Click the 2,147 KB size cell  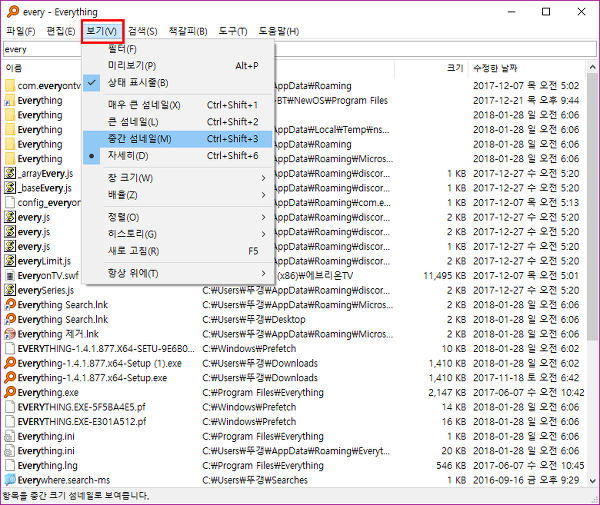coord(447,393)
